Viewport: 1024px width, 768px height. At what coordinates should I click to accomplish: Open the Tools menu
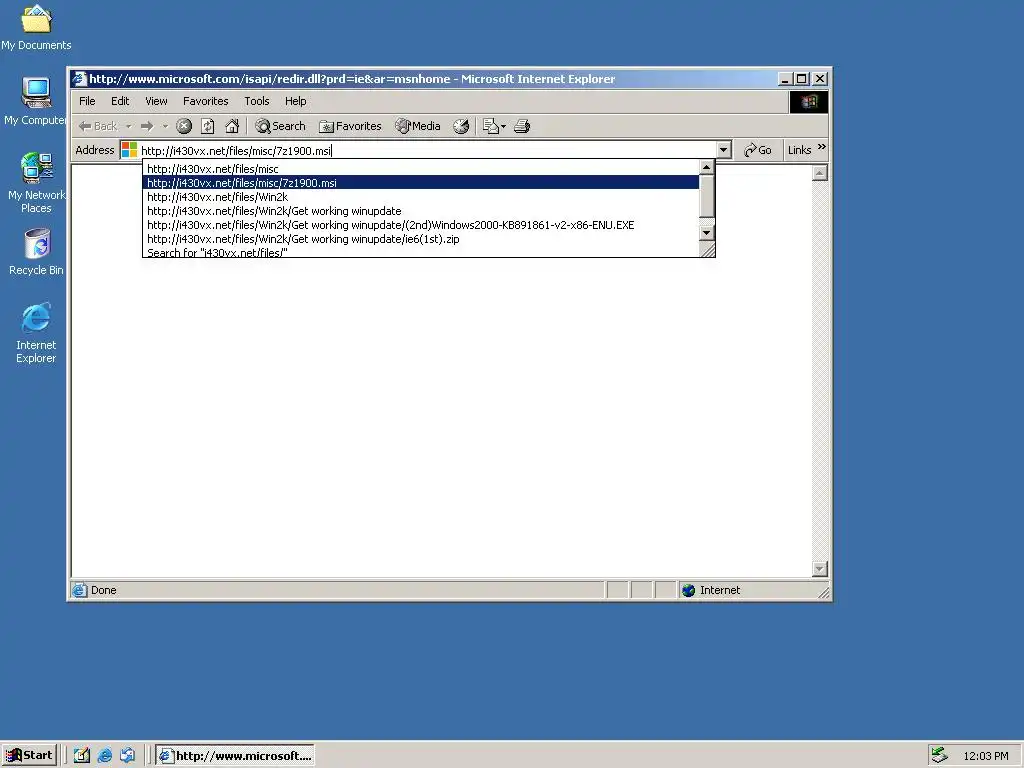257,101
